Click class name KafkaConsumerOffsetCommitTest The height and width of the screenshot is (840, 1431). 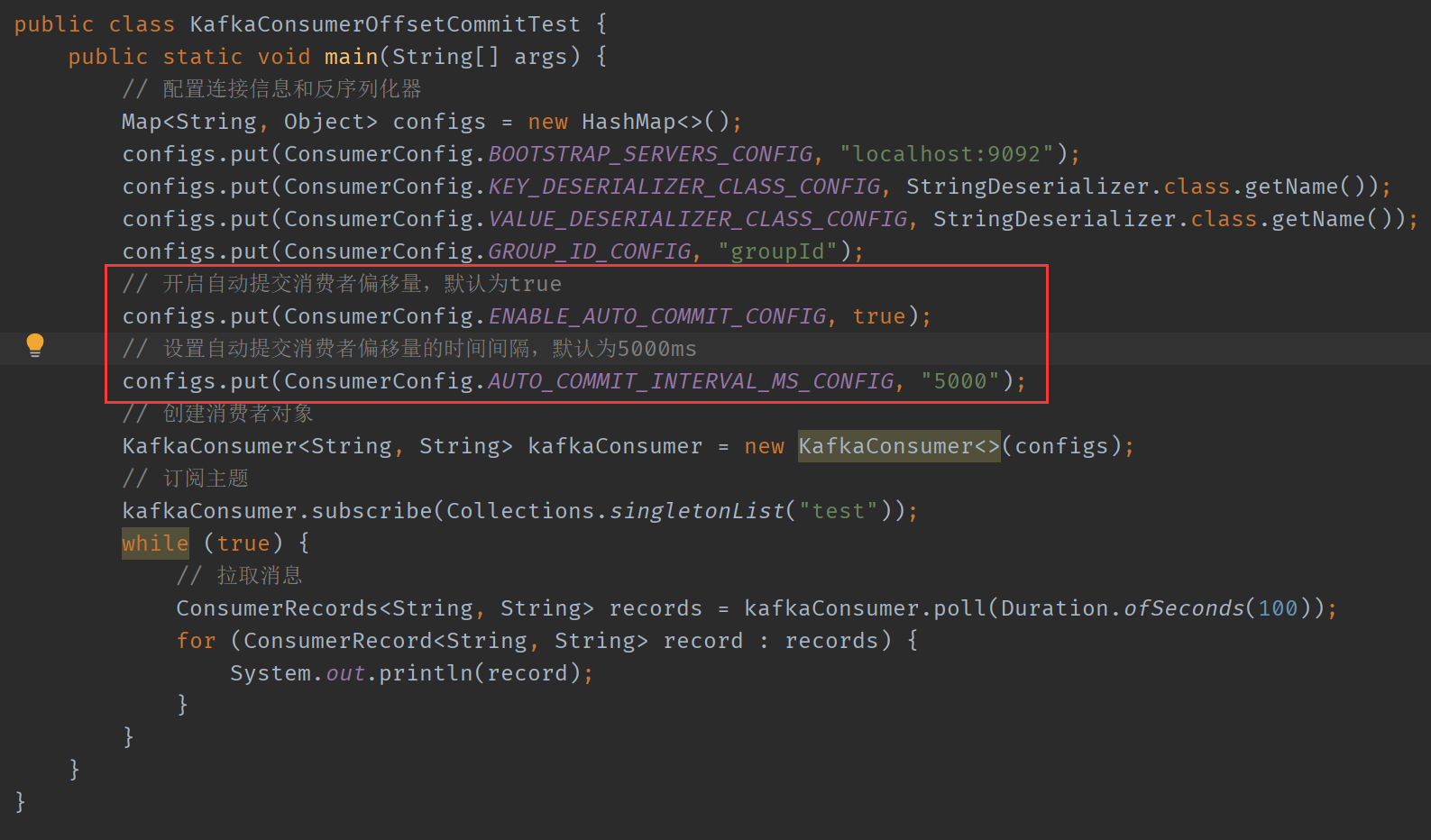(x=385, y=24)
